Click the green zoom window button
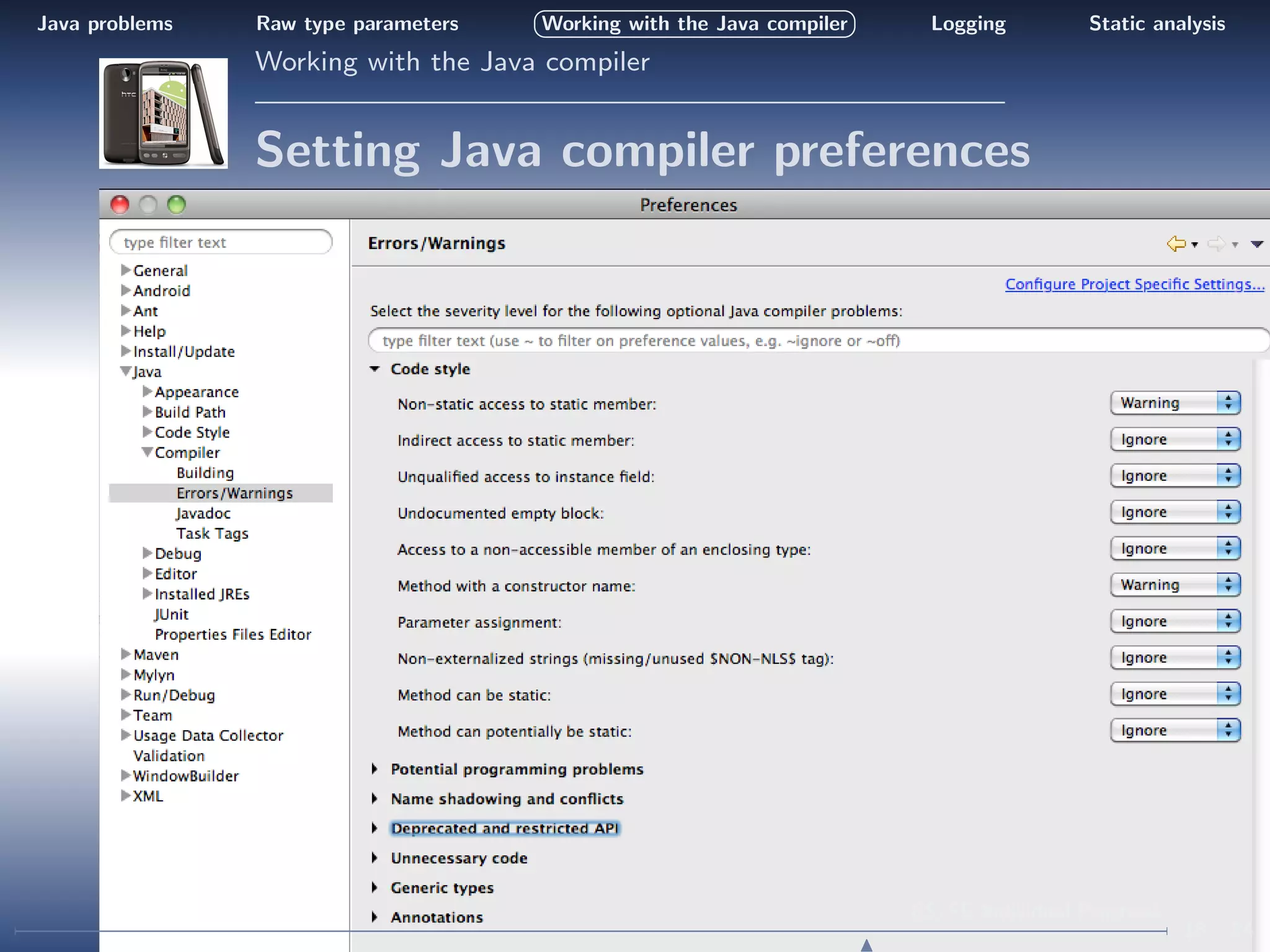Viewport: 1270px width, 952px height. 177,205
